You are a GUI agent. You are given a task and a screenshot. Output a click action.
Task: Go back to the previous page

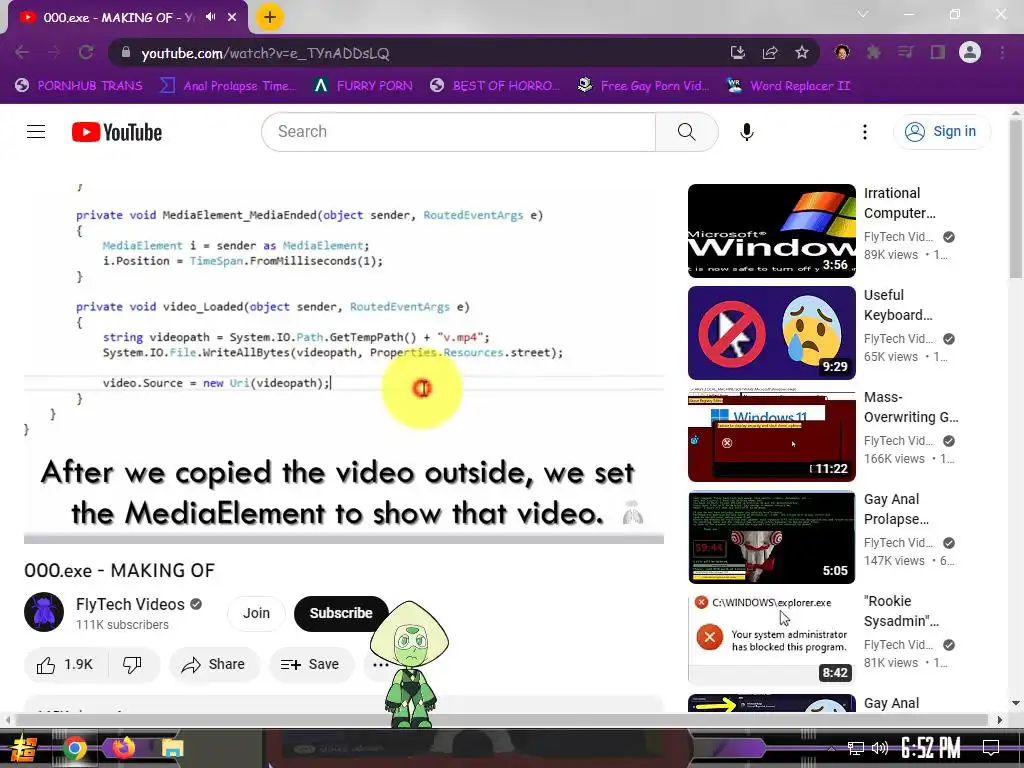(x=22, y=52)
